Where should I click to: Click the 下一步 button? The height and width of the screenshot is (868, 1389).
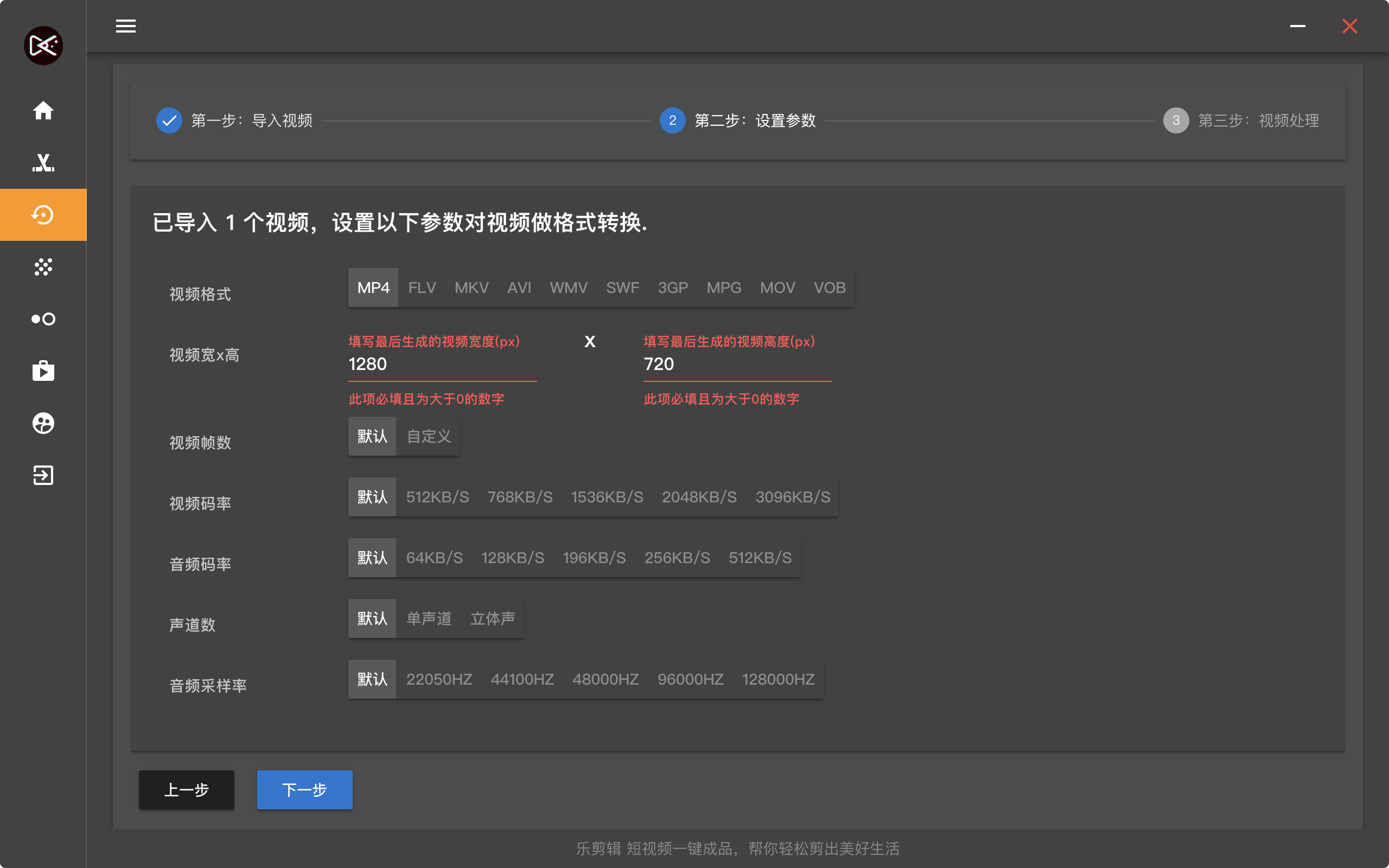[x=304, y=790]
